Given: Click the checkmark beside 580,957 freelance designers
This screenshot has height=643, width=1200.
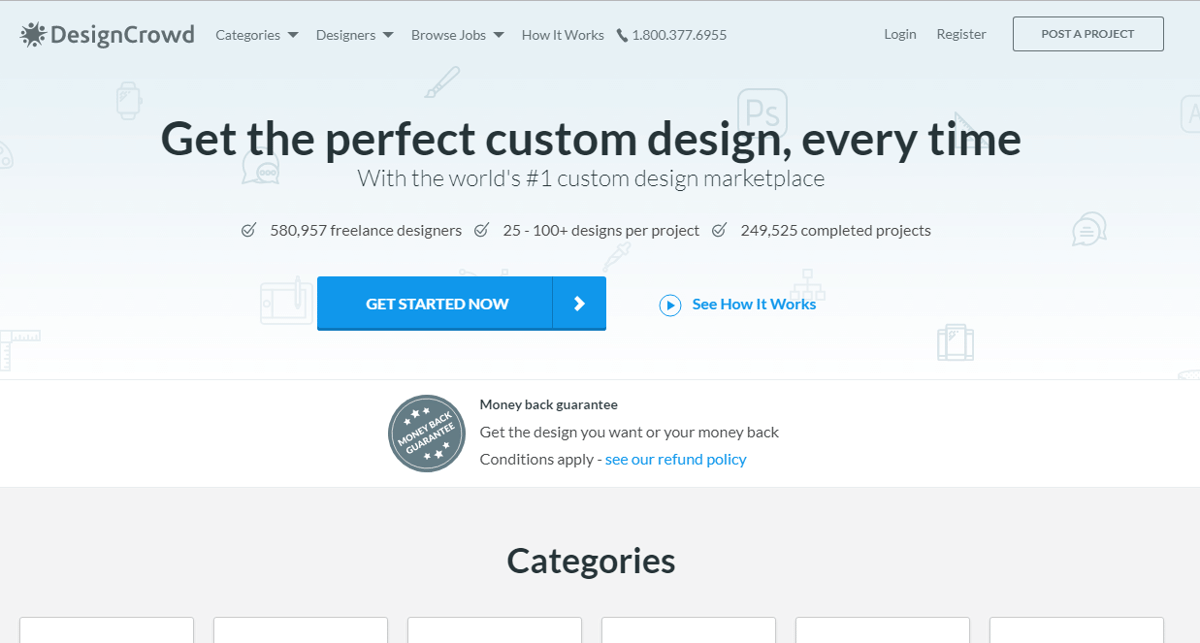Looking at the screenshot, I should pos(248,229).
